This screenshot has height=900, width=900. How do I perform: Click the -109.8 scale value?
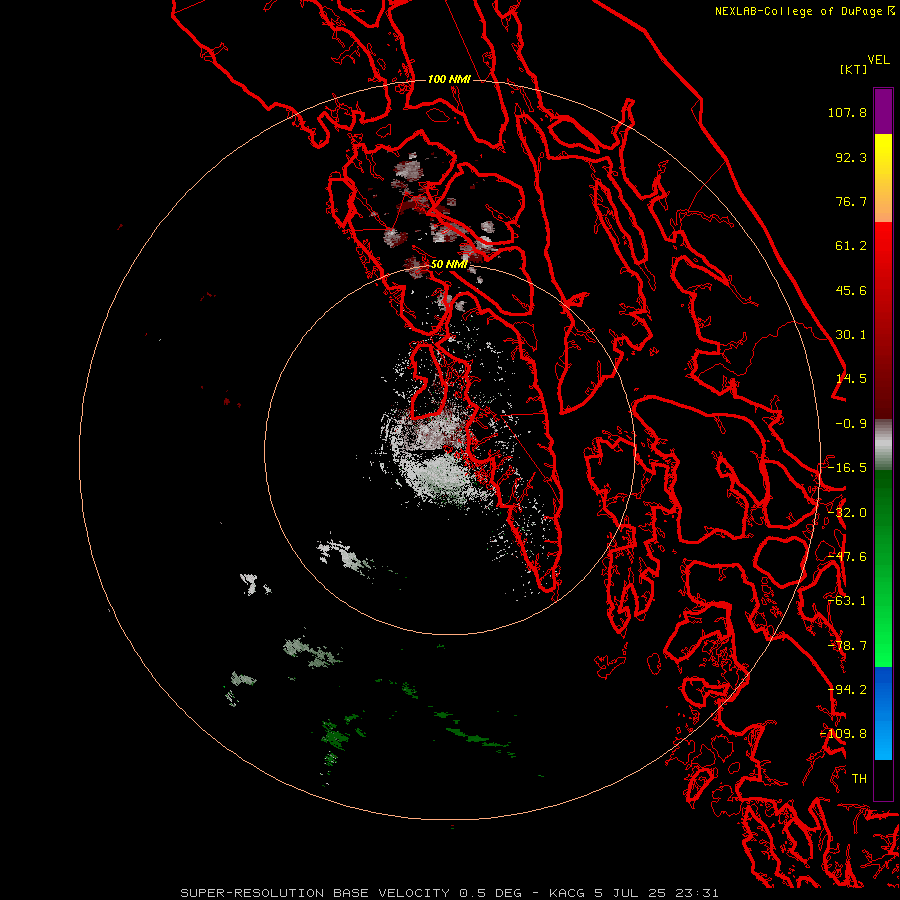(x=844, y=734)
